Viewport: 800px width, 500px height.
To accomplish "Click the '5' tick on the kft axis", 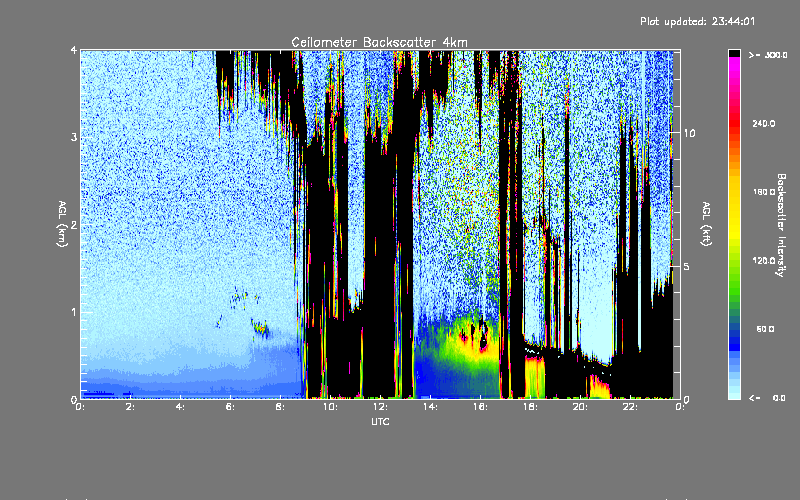I will [x=687, y=266].
